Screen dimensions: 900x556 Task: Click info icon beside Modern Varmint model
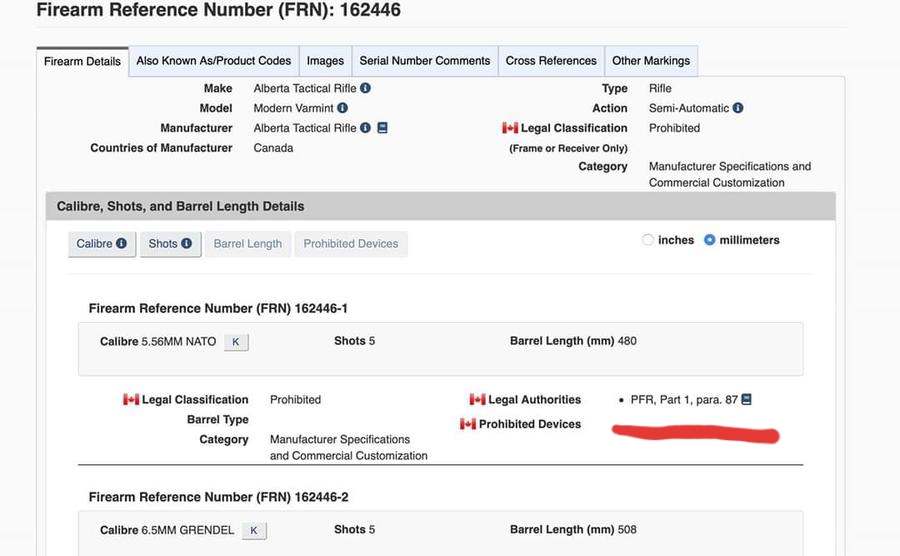click(x=342, y=108)
